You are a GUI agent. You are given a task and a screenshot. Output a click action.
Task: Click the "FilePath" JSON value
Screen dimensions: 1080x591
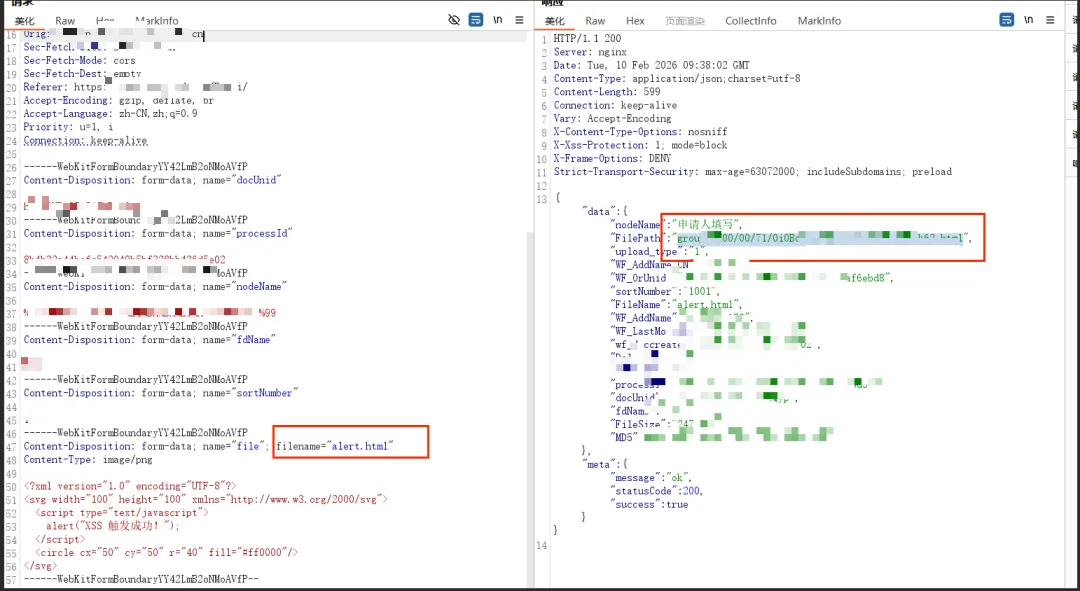pyautogui.click(x=820, y=238)
